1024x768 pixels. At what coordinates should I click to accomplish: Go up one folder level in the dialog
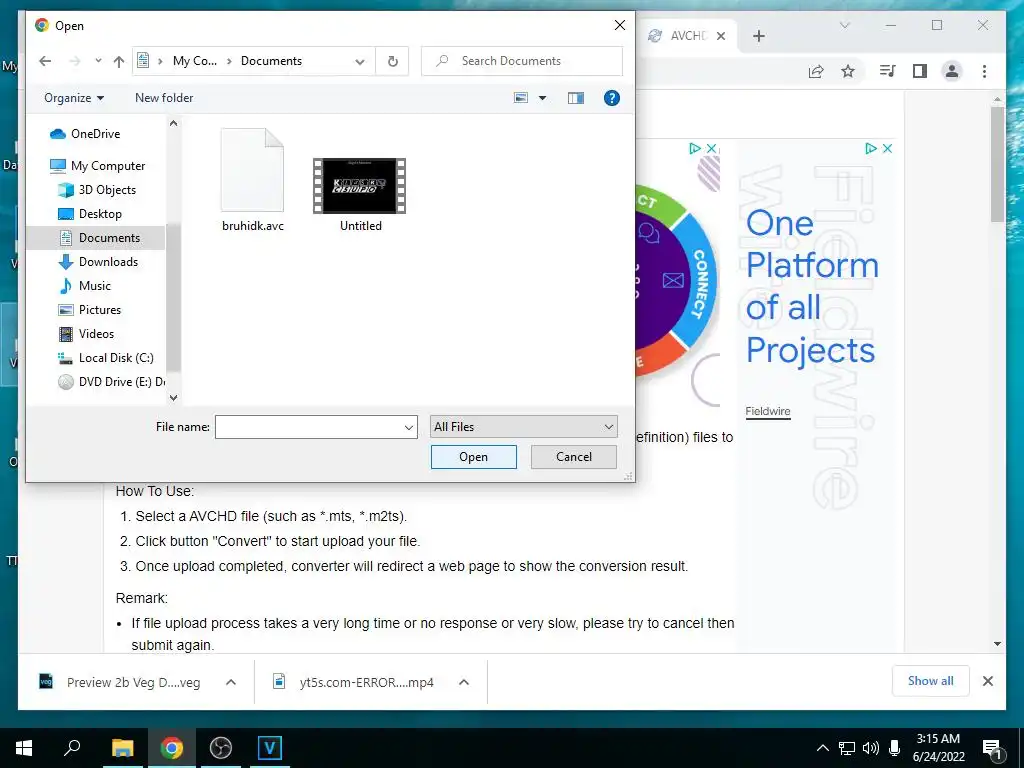click(x=118, y=61)
